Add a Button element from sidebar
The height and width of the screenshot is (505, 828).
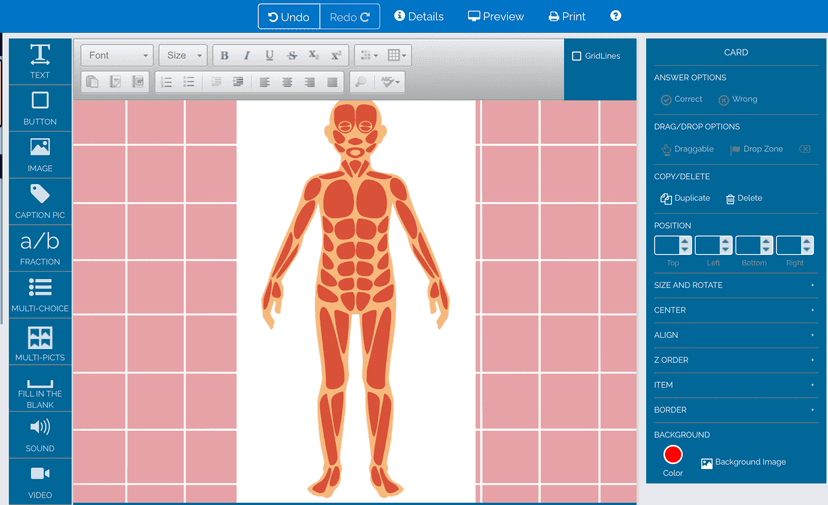[x=40, y=108]
